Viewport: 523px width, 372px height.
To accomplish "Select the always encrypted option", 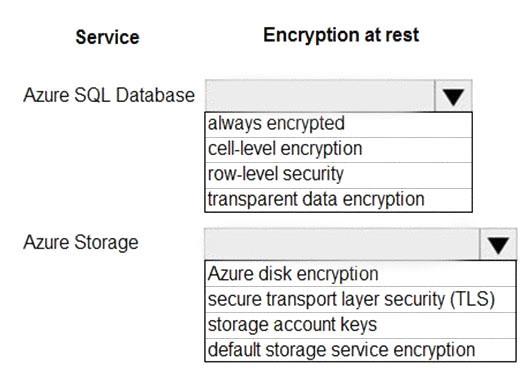I will coord(339,125).
